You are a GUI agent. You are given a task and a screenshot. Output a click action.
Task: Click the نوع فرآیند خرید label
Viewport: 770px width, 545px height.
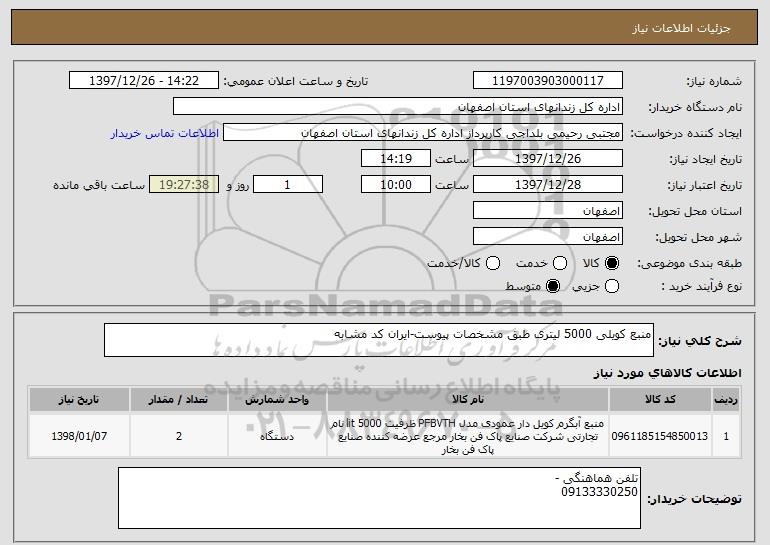coord(702,286)
